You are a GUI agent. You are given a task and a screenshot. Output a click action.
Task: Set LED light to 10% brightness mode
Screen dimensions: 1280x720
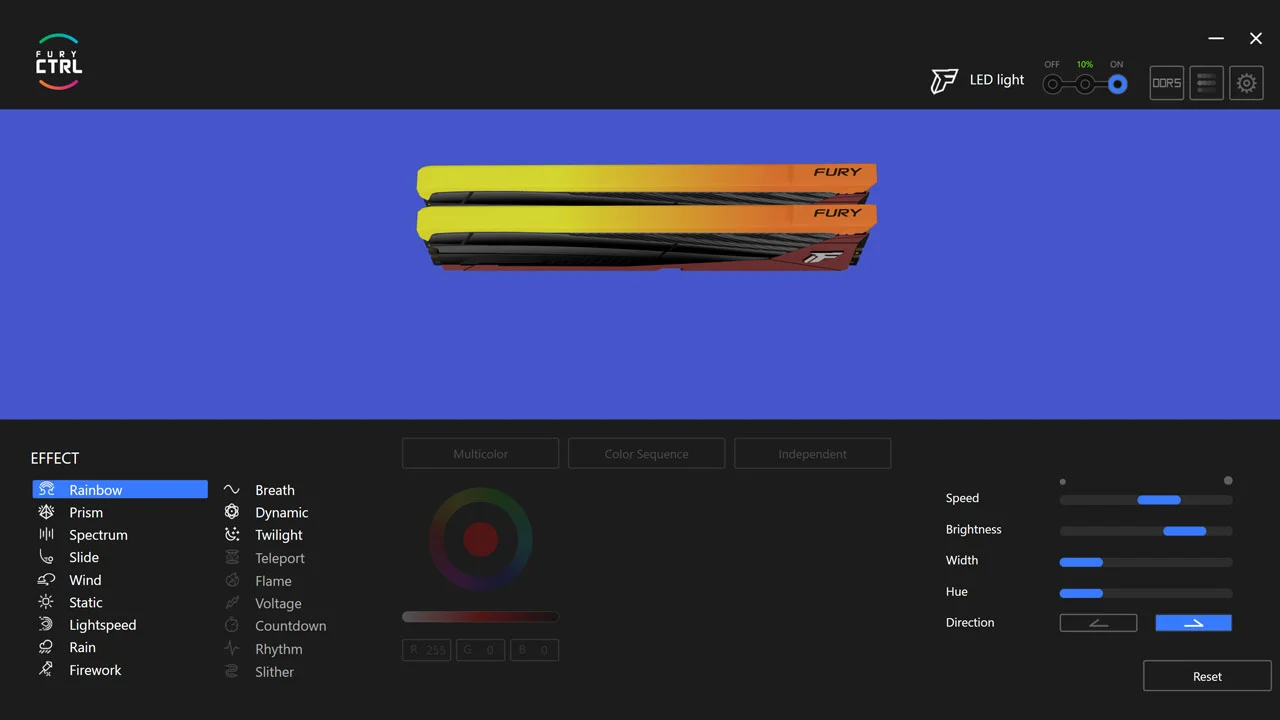pyautogui.click(x=1085, y=84)
